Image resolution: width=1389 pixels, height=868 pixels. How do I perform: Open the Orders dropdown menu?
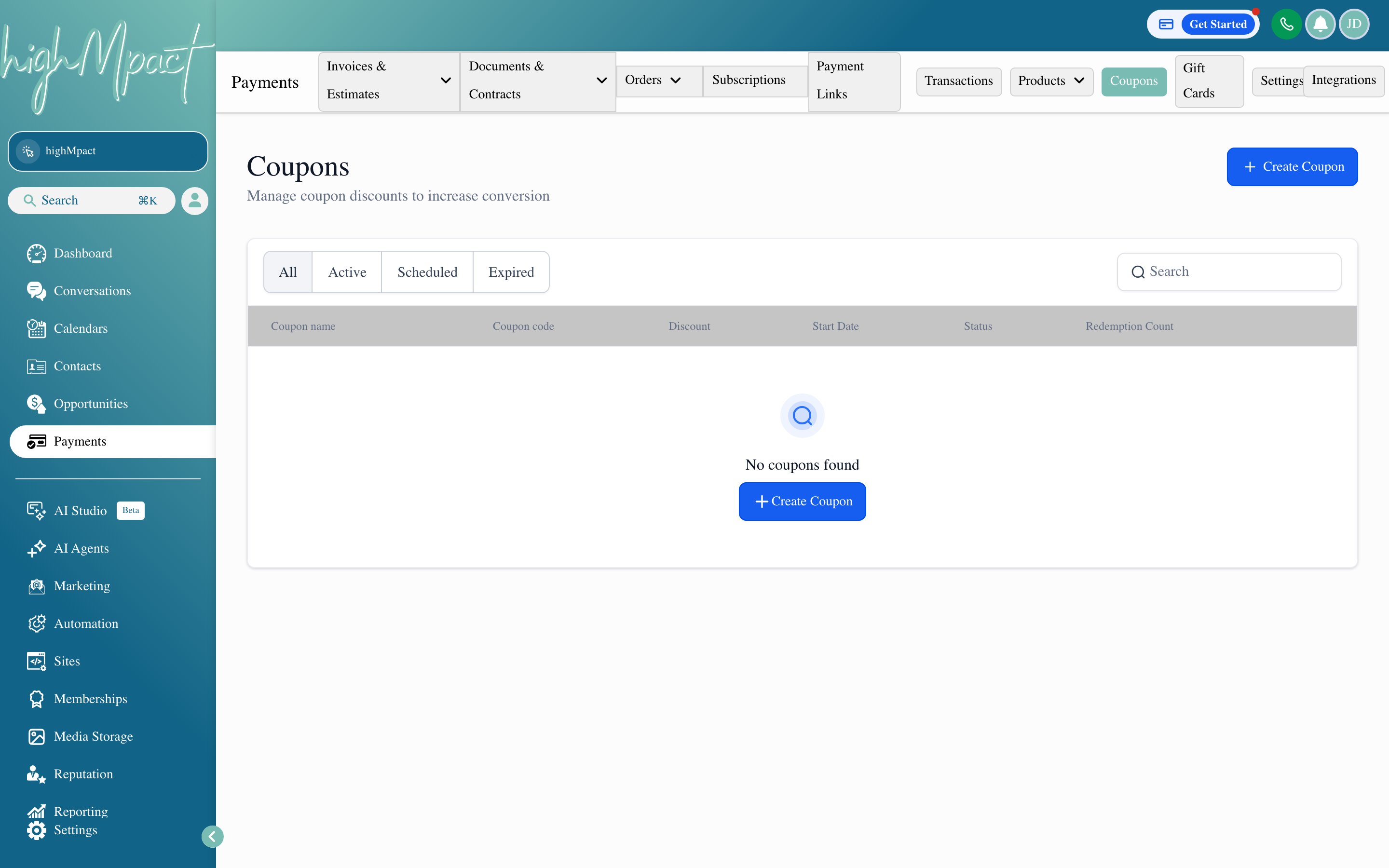point(659,81)
